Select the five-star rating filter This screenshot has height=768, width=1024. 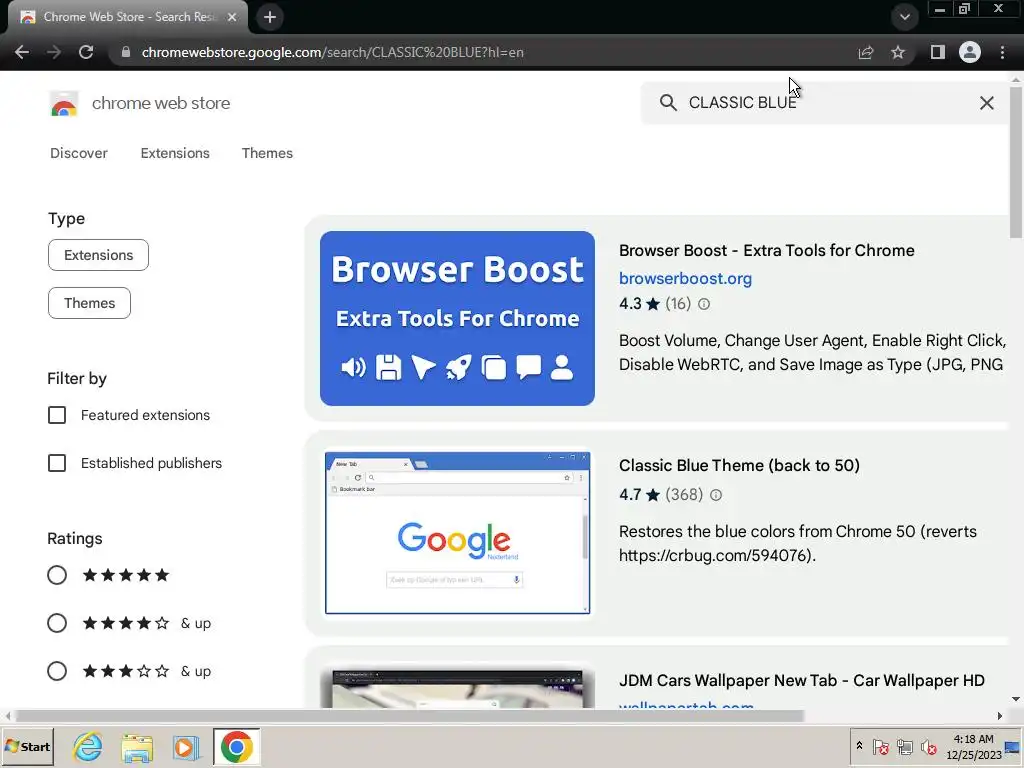click(x=57, y=575)
